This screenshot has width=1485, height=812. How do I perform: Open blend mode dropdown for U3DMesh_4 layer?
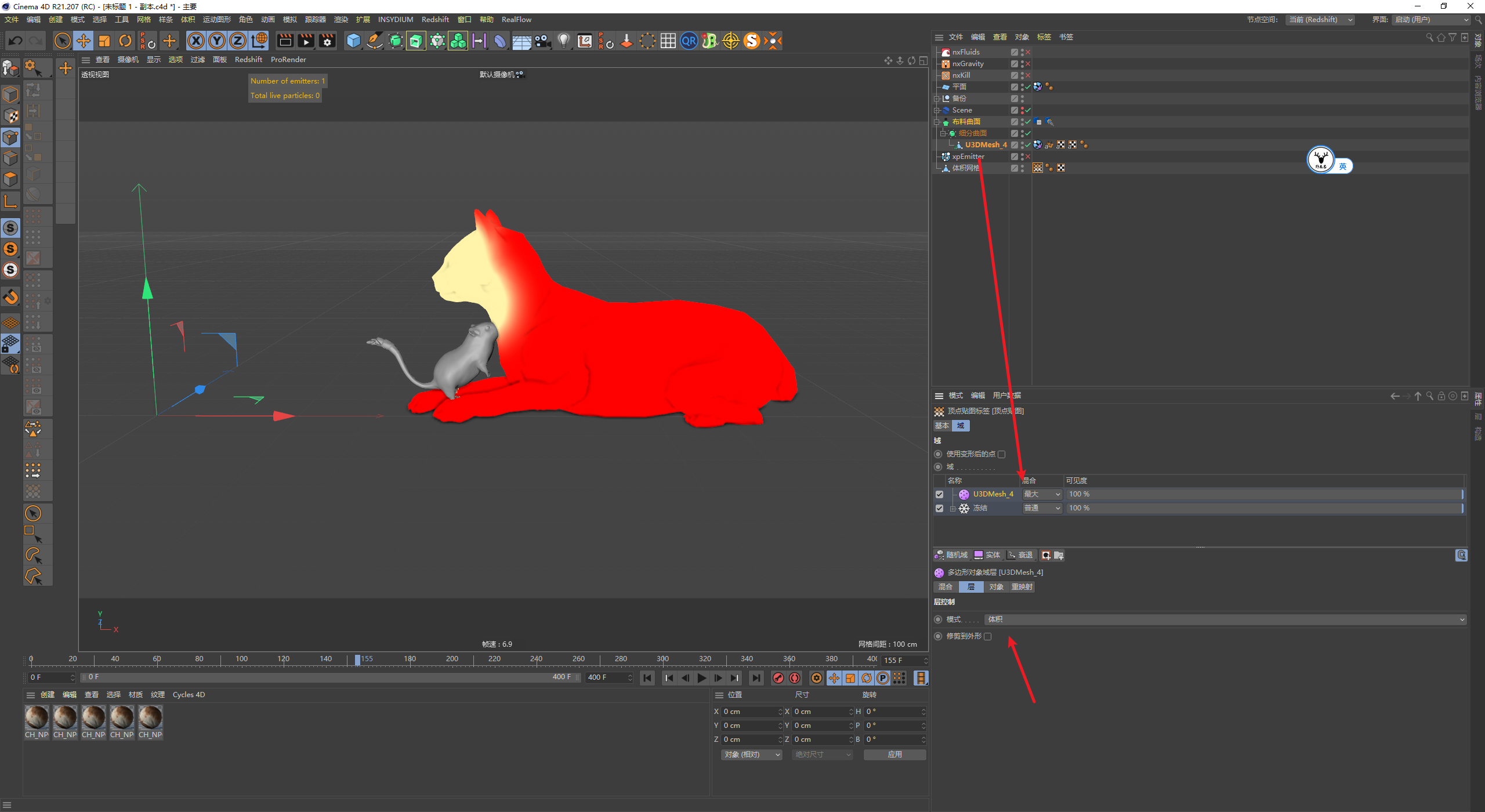(1042, 494)
